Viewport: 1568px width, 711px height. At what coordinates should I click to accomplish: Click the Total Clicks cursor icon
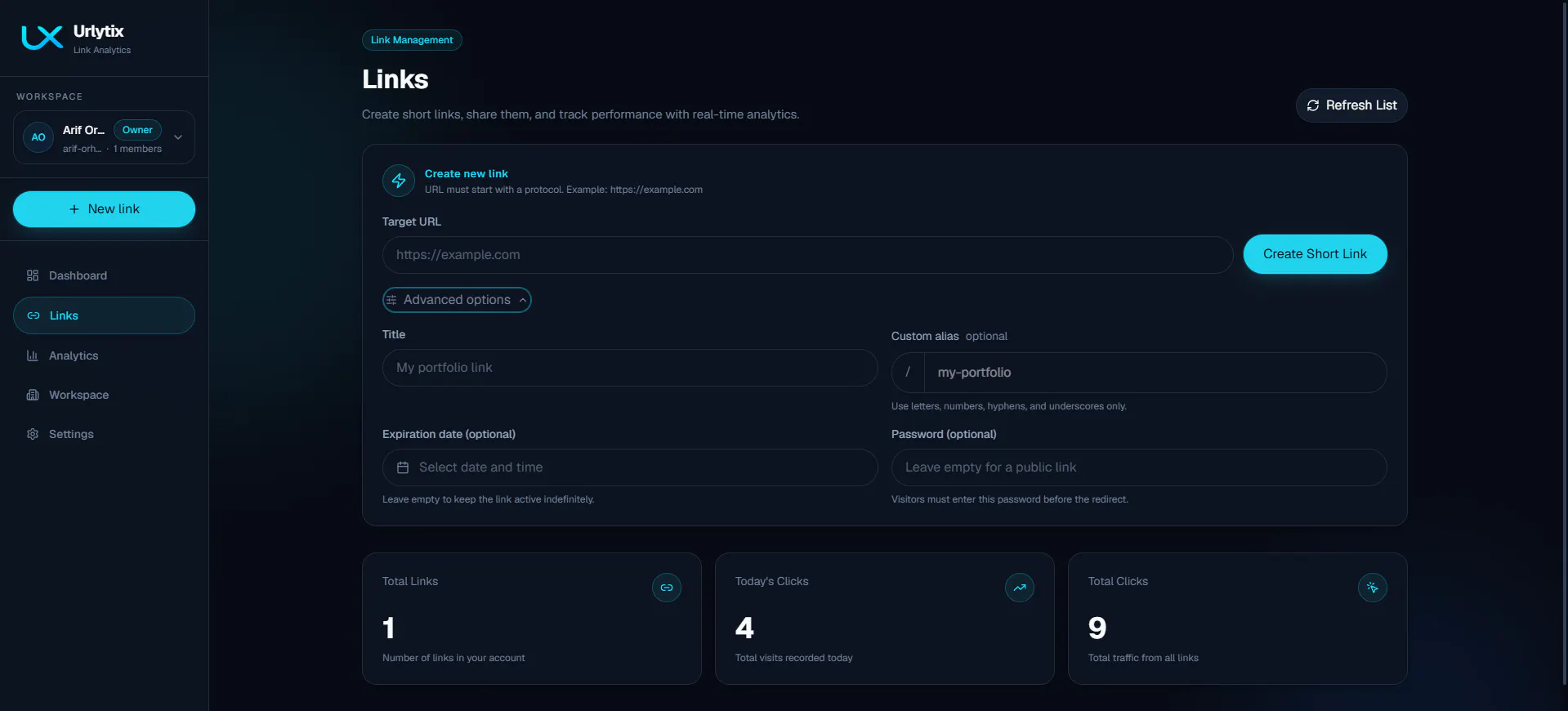tap(1373, 588)
